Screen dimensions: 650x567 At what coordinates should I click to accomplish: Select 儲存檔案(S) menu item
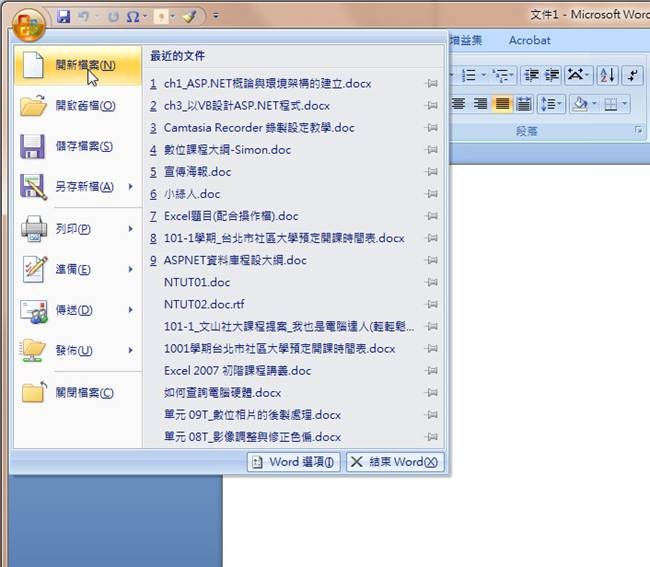coord(78,146)
